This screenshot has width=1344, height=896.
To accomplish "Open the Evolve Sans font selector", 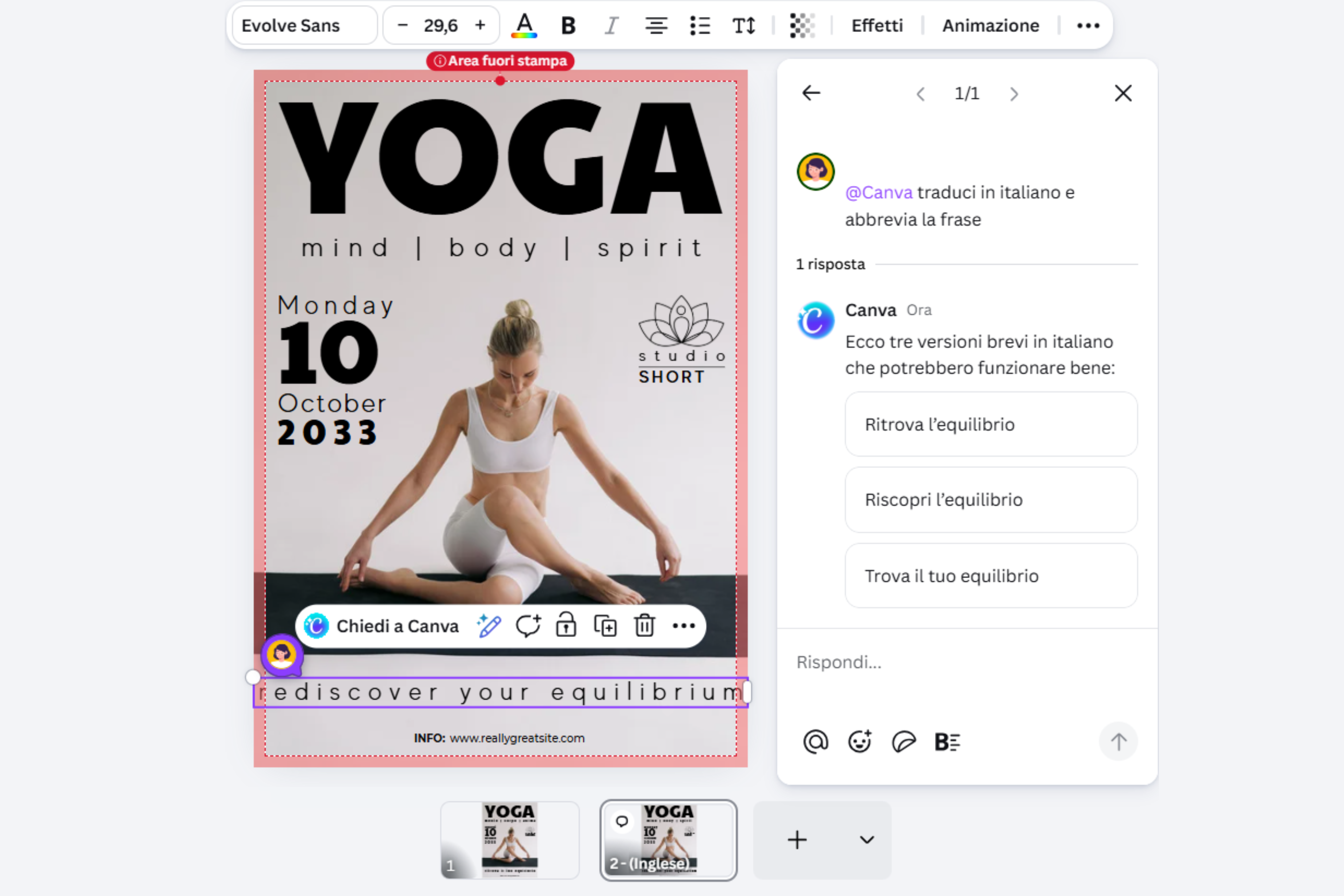I will coord(304,26).
